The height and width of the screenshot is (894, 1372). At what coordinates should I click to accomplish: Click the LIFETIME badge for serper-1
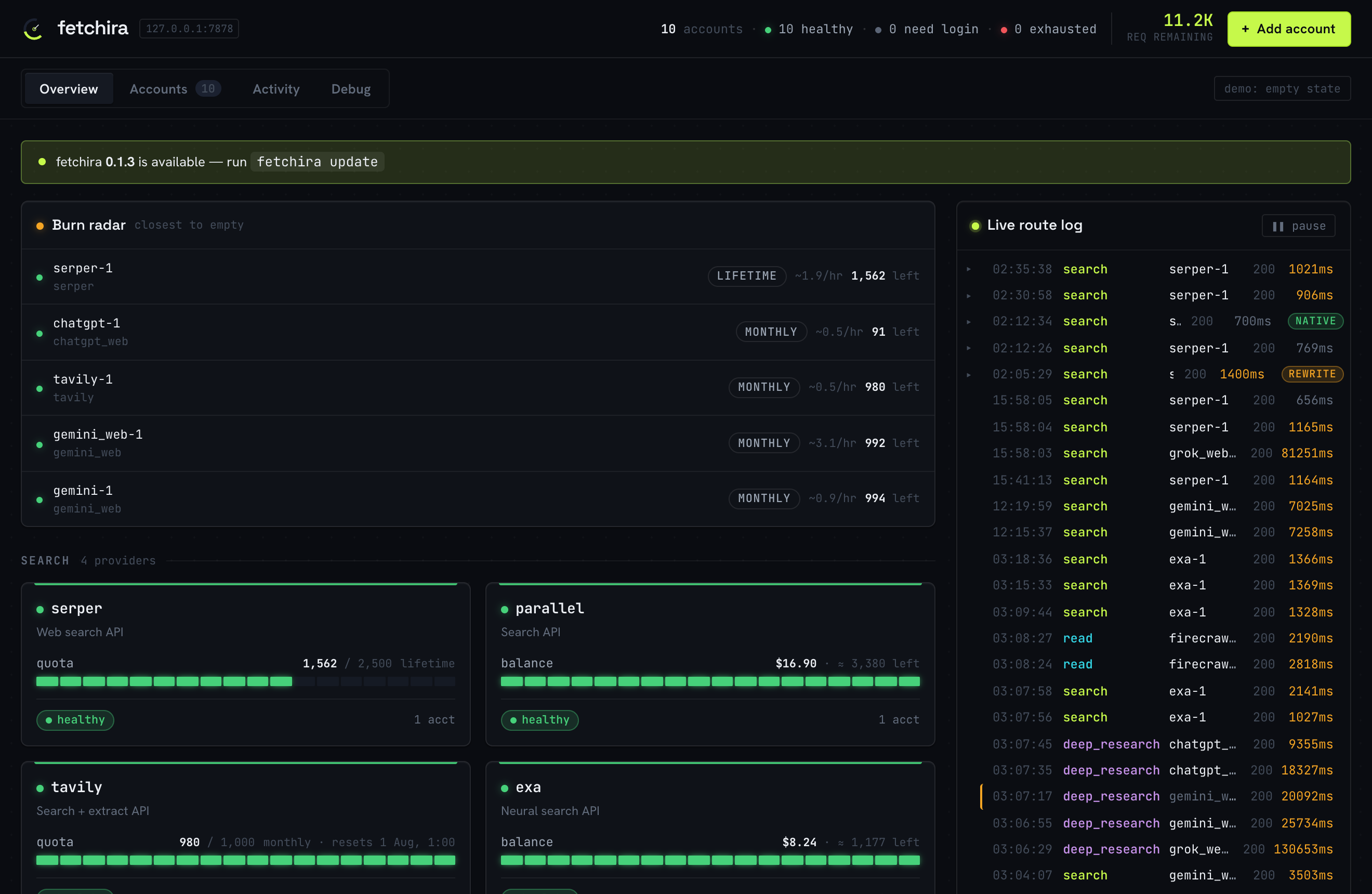(x=746, y=276)
